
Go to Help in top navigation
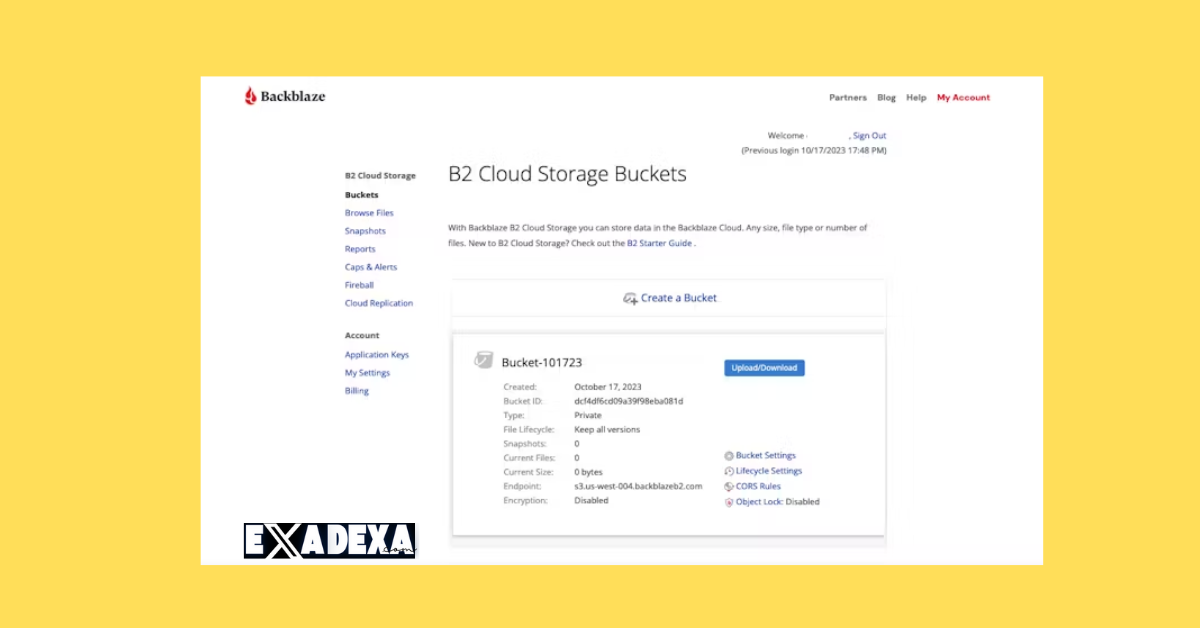pyautogui.click(x=916, y=98)
